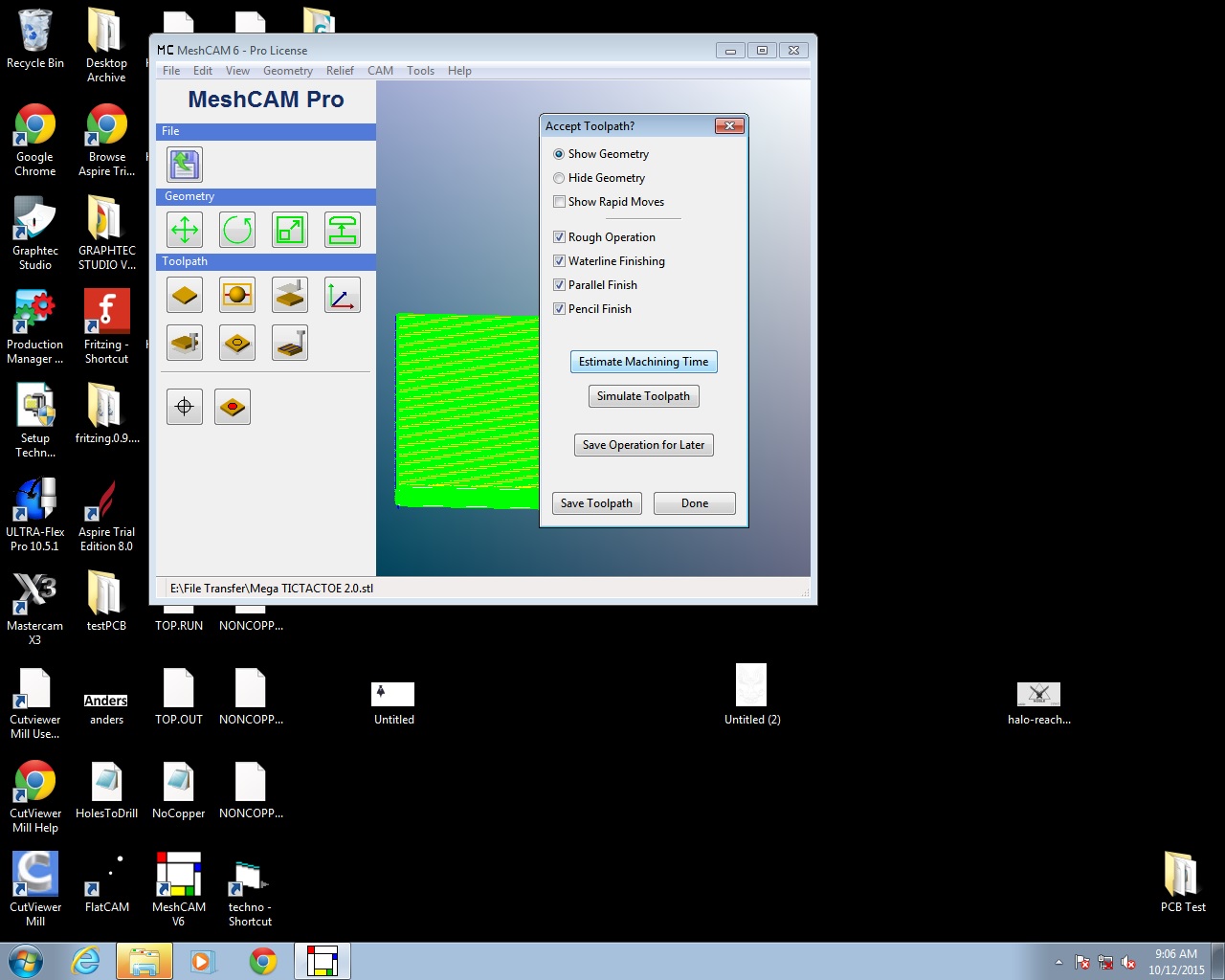Uncheck the Parallel Finish checkbox

(x=559, y=285)
